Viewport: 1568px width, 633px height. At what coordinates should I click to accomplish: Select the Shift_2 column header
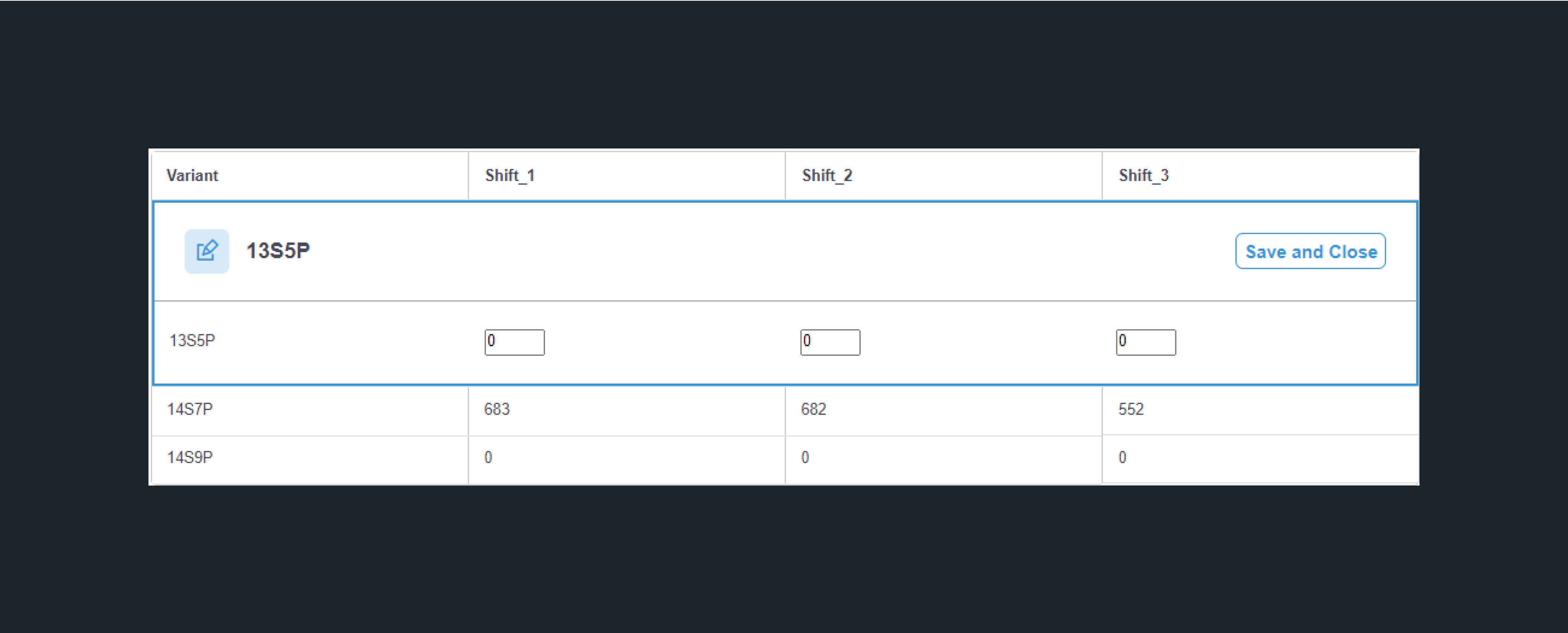click(944, 175)
